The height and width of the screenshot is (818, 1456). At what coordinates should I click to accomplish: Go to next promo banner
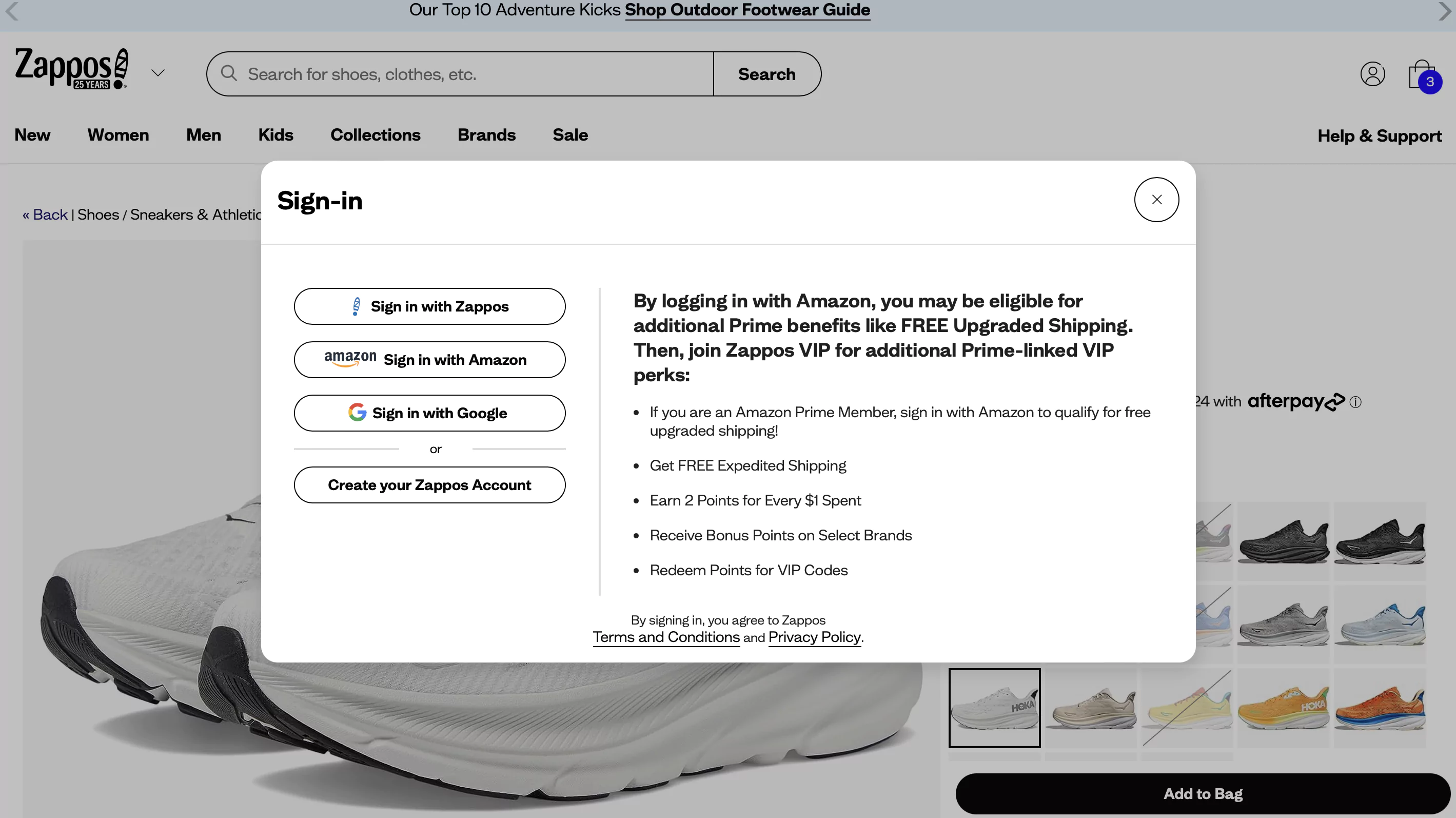(1444, 10)
